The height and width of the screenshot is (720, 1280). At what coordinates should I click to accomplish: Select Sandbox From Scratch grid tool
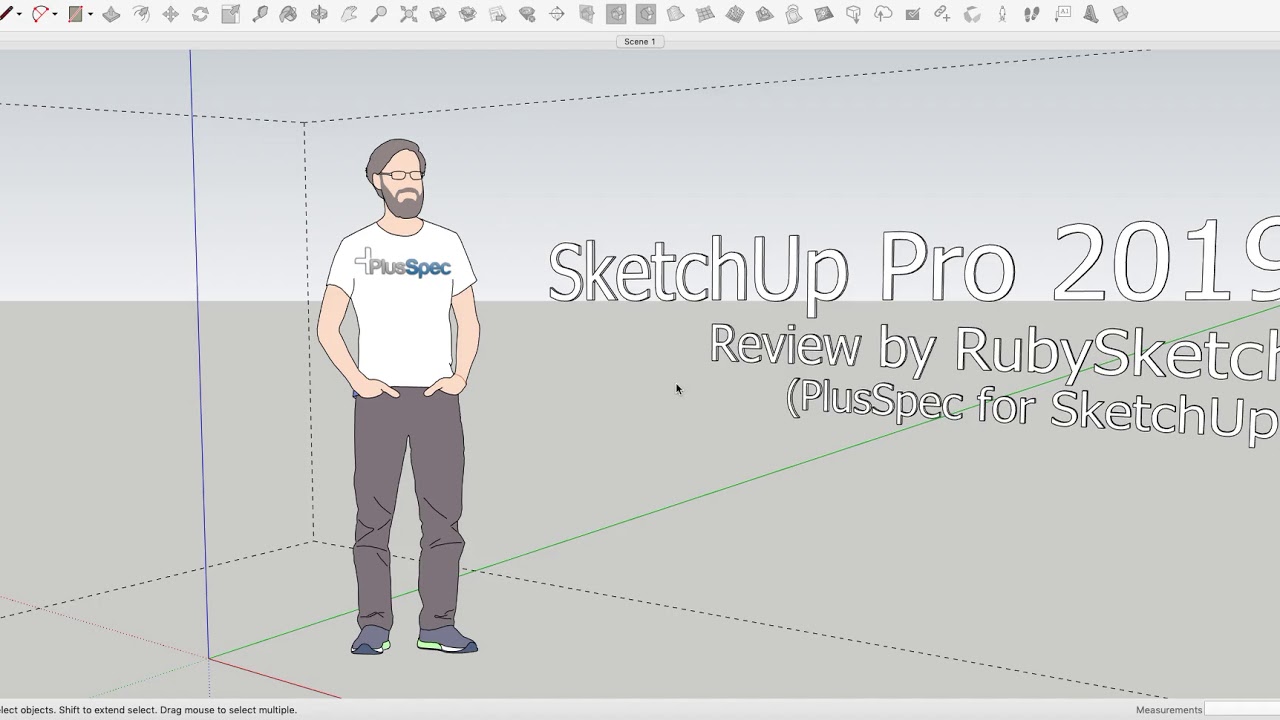705,14
